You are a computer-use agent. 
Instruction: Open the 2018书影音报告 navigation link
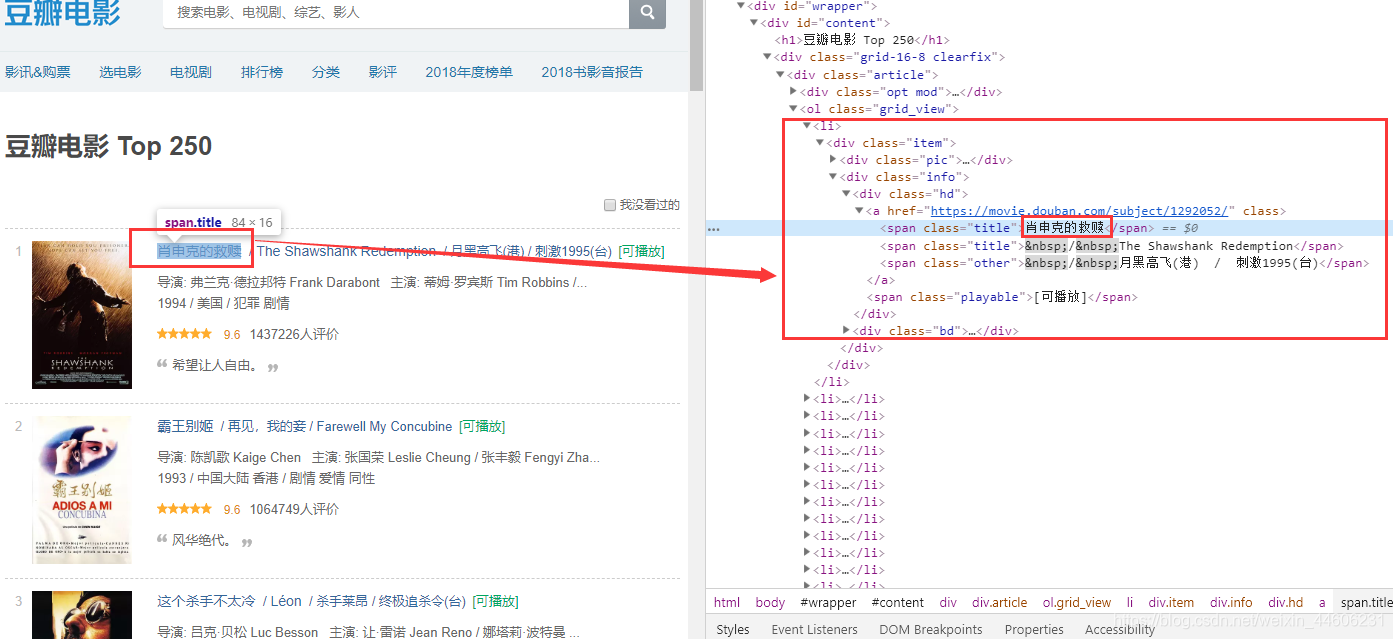(x=592, y=72)
